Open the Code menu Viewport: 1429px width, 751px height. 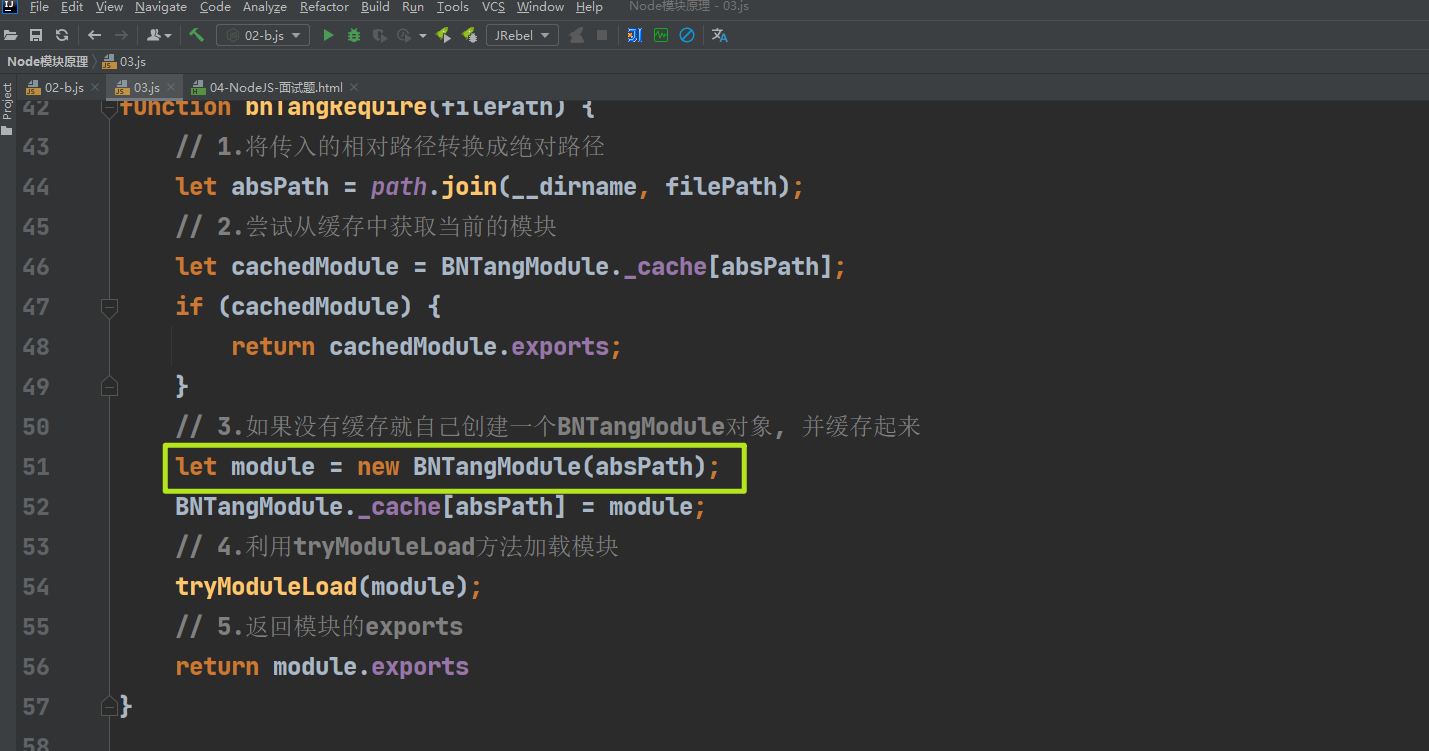[x=215, y=7]
